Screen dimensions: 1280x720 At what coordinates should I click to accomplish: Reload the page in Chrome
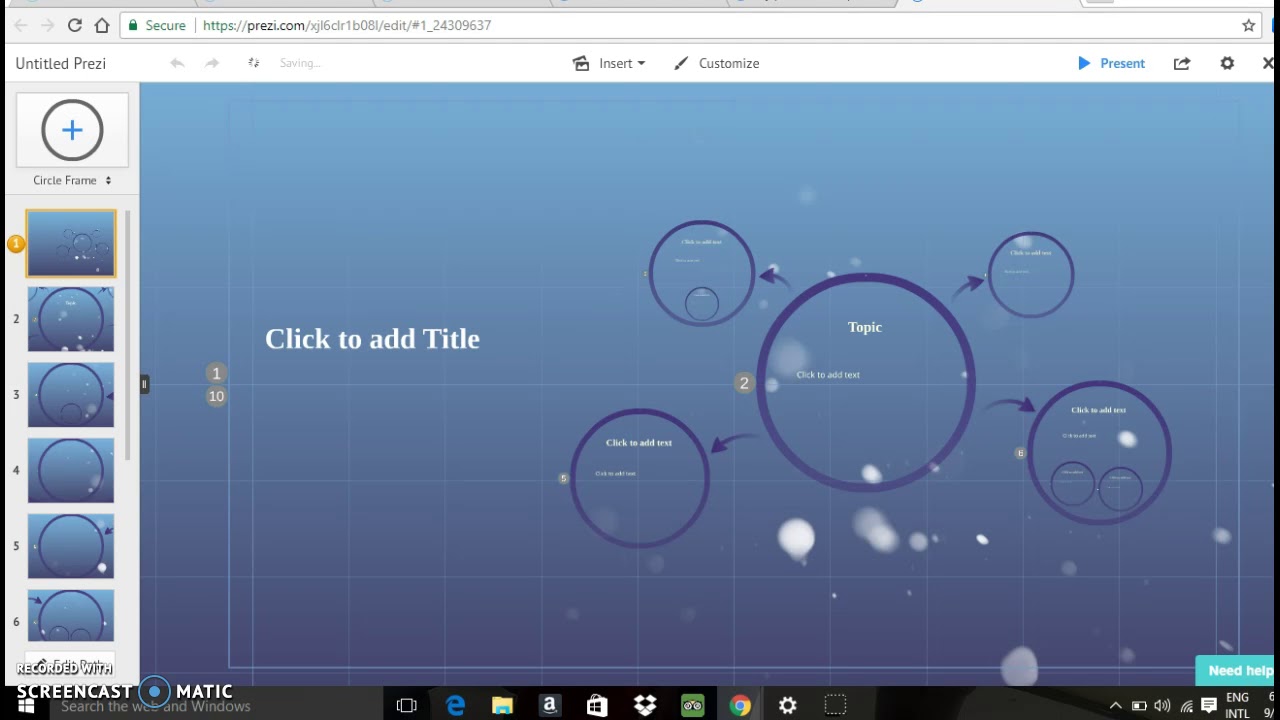[x=74, y=25]
